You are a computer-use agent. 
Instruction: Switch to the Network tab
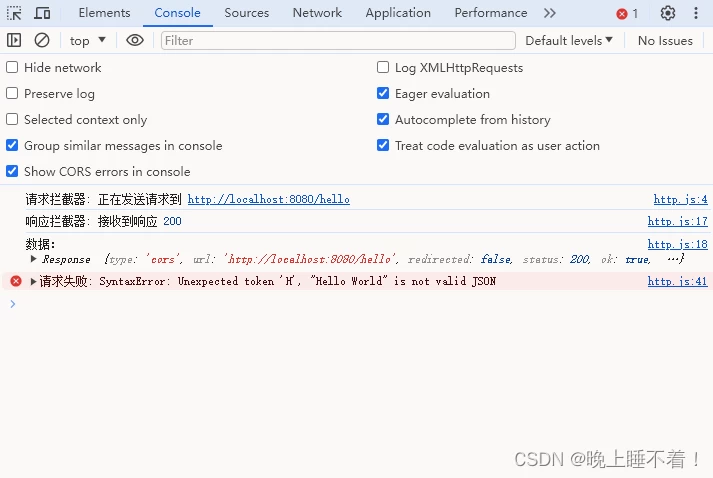tap(317, 13)
